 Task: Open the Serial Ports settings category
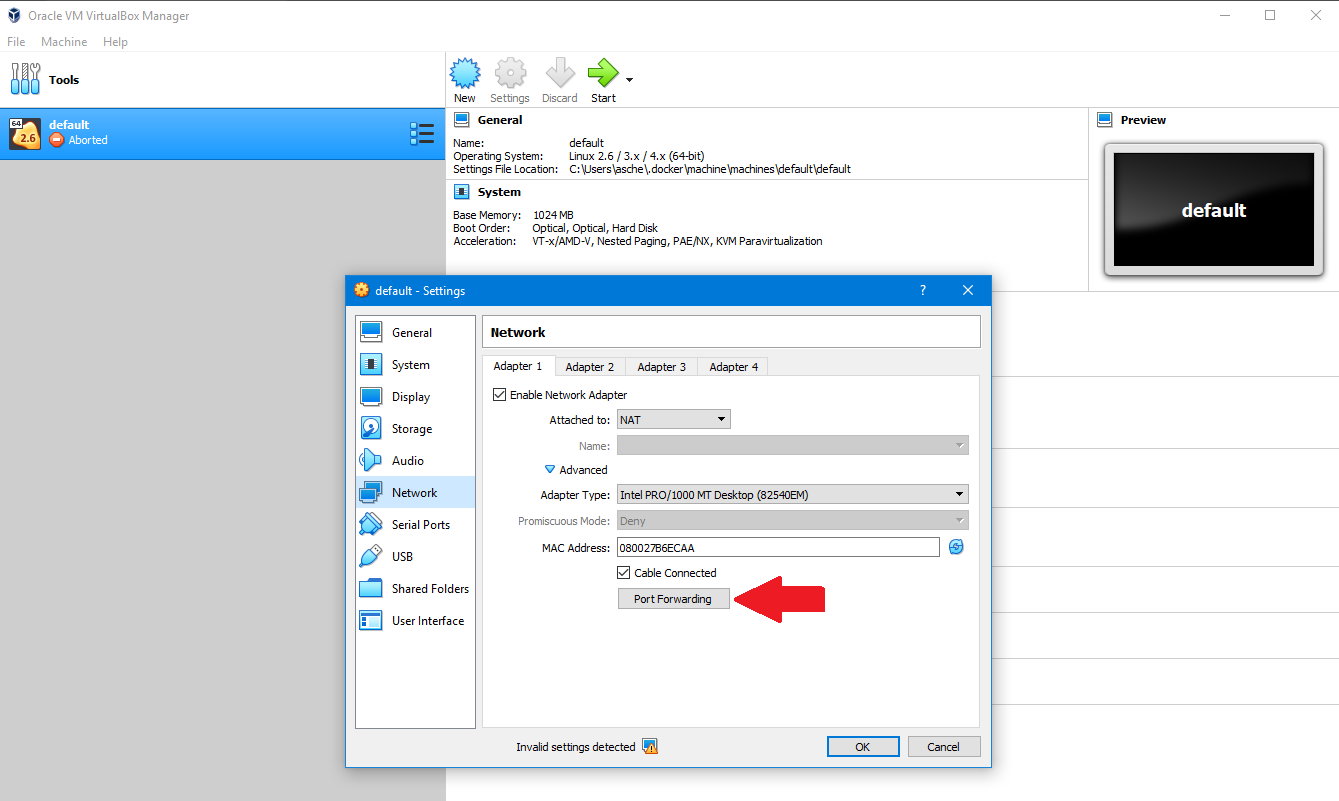(415, 525)
